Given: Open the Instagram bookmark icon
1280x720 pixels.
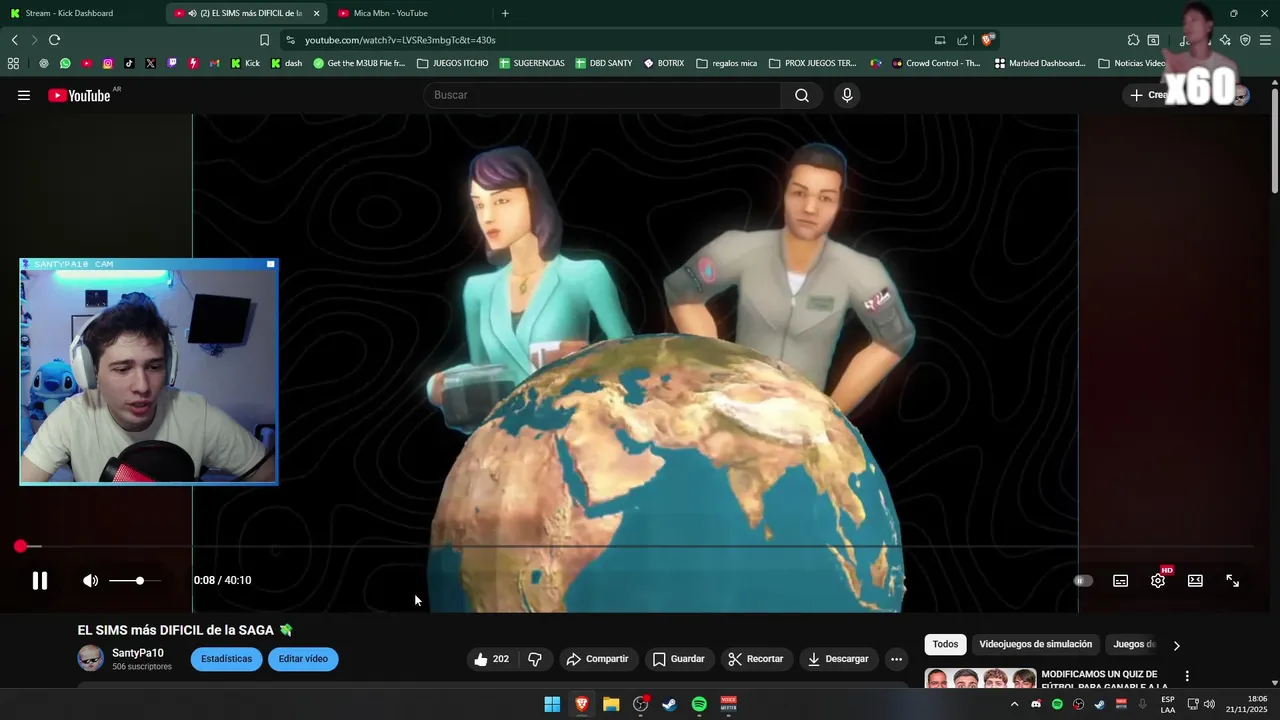Looking at the screenshot, I should tap(108, 63).
